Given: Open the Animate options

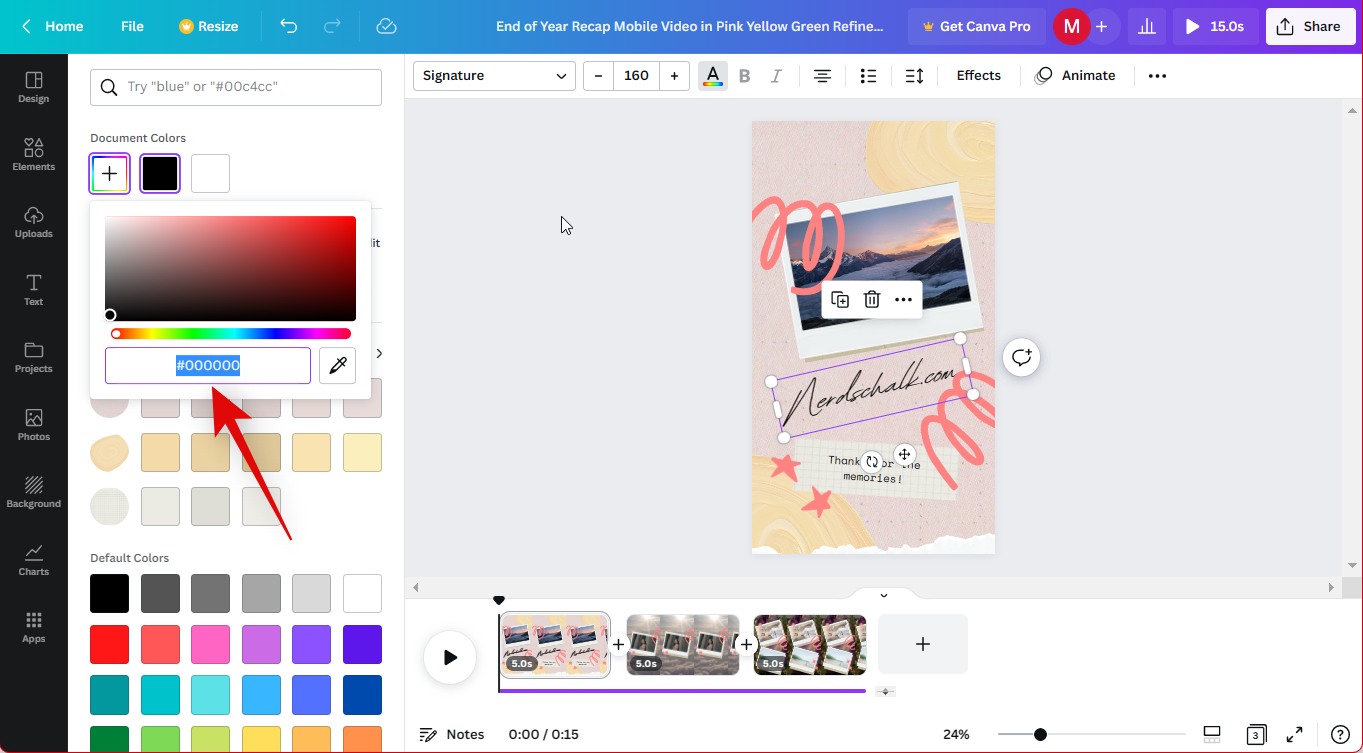Looking at the screenshot, I should tap(1075, 76).
